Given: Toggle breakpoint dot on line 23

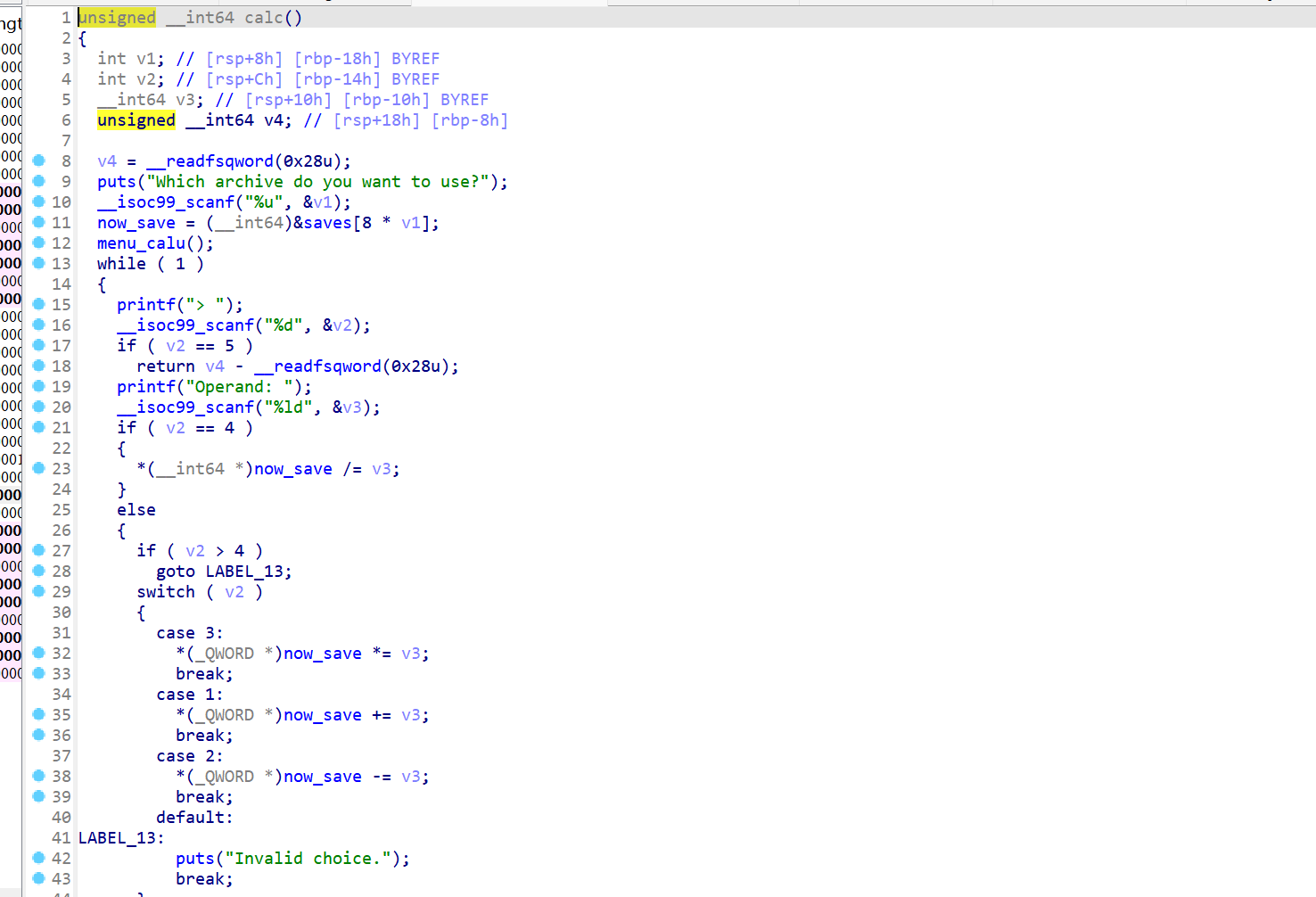Looking at the screenshot, I should tap(38, 468).
